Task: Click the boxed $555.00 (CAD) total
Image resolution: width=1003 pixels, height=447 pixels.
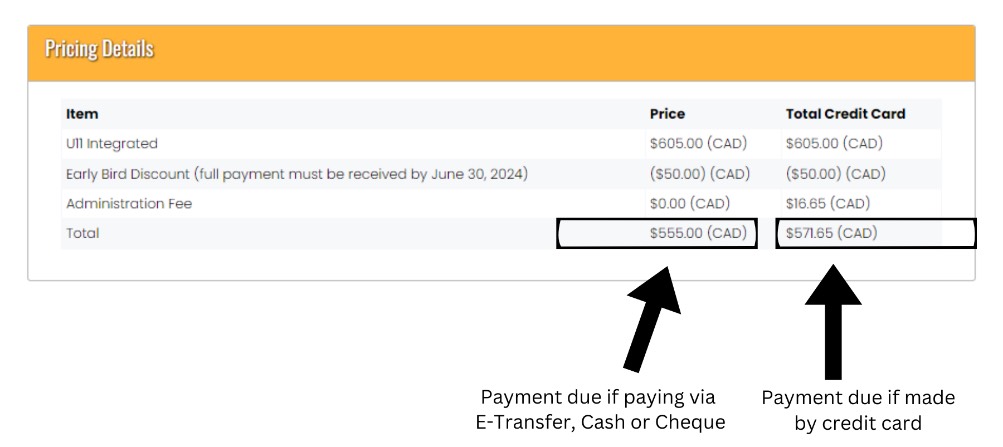Action: (x=657, y=233)
